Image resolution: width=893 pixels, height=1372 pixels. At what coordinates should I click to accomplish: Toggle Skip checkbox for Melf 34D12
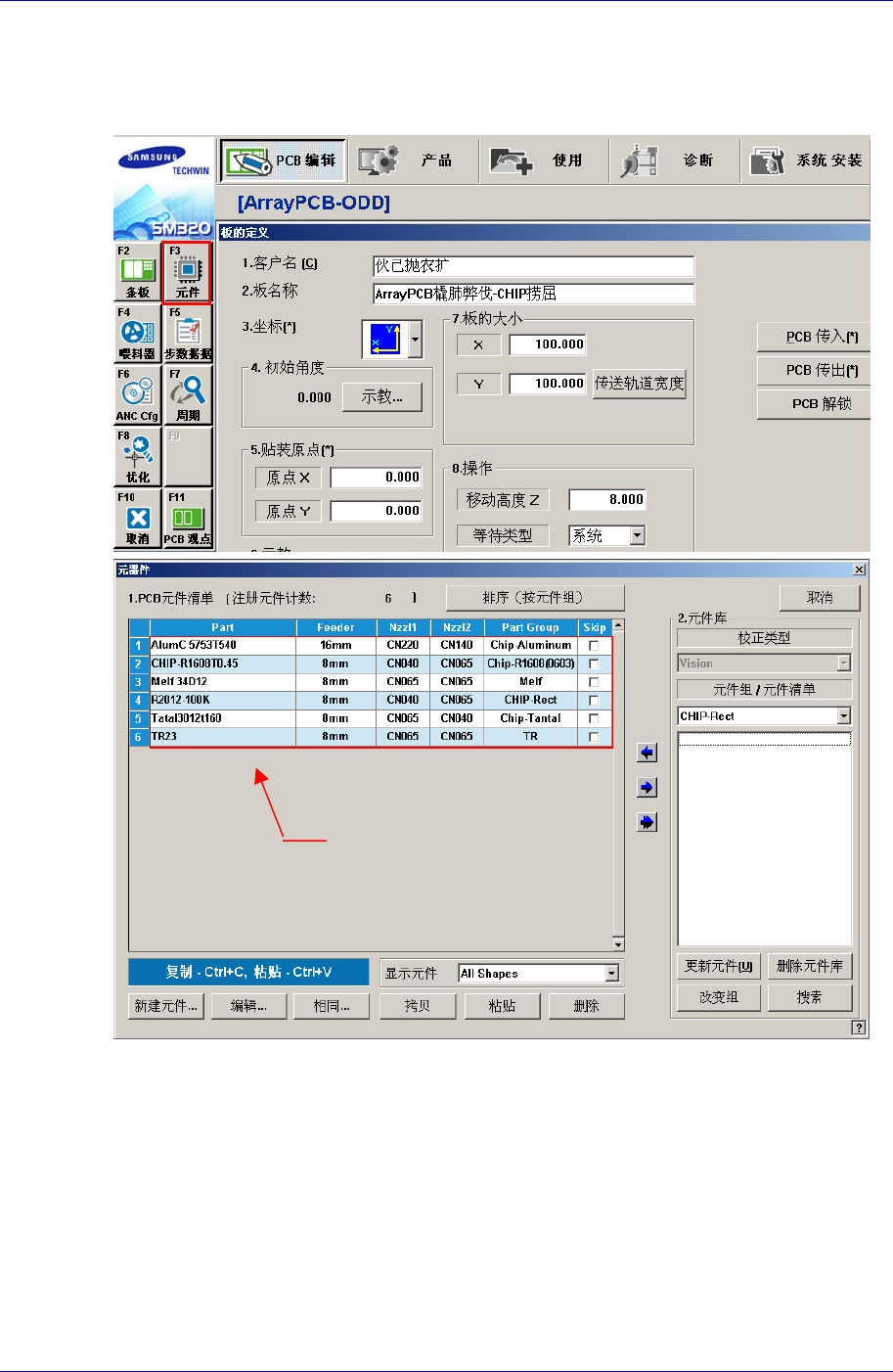(594, 682)
